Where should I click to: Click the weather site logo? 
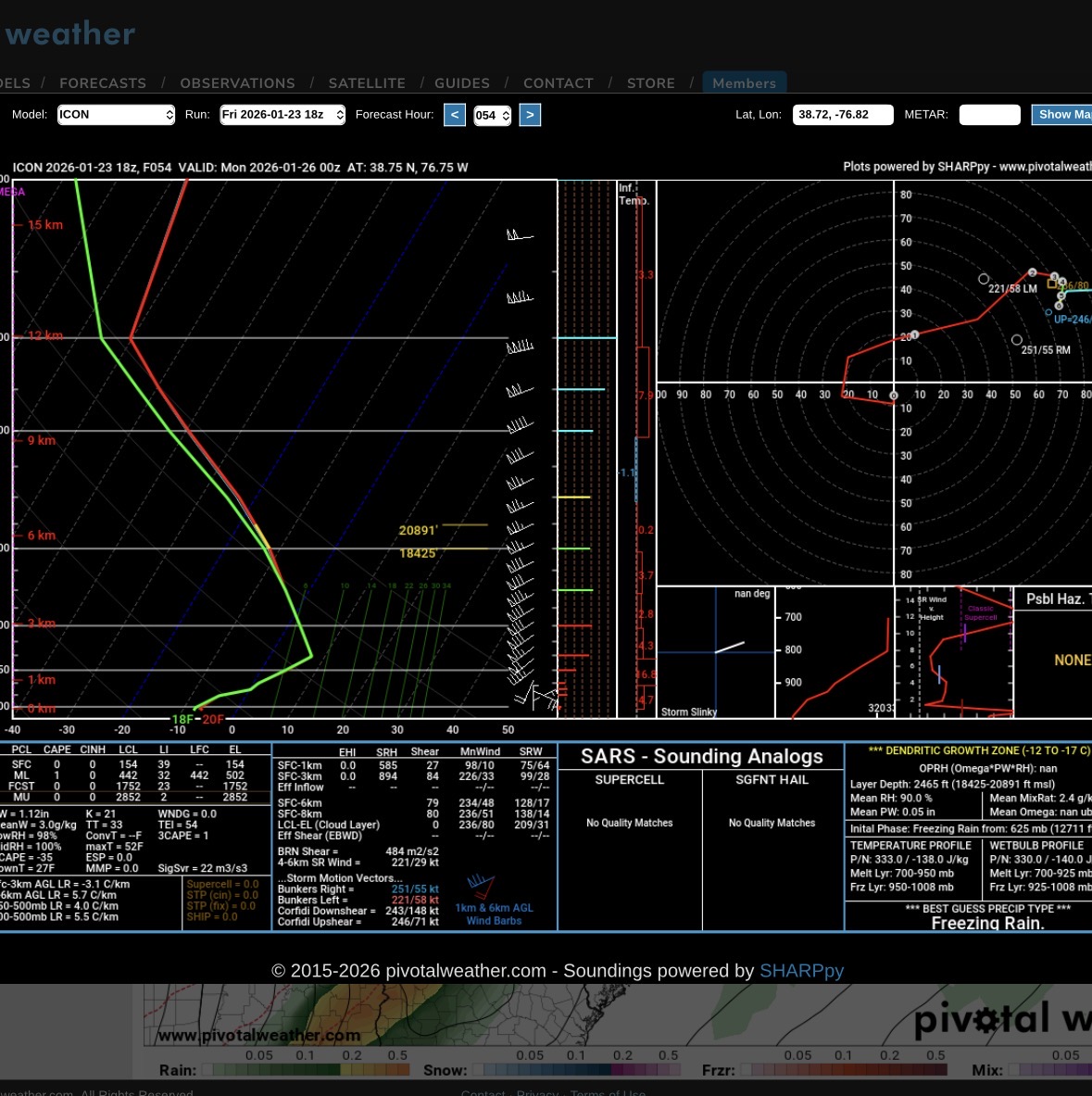coord(70,34)
